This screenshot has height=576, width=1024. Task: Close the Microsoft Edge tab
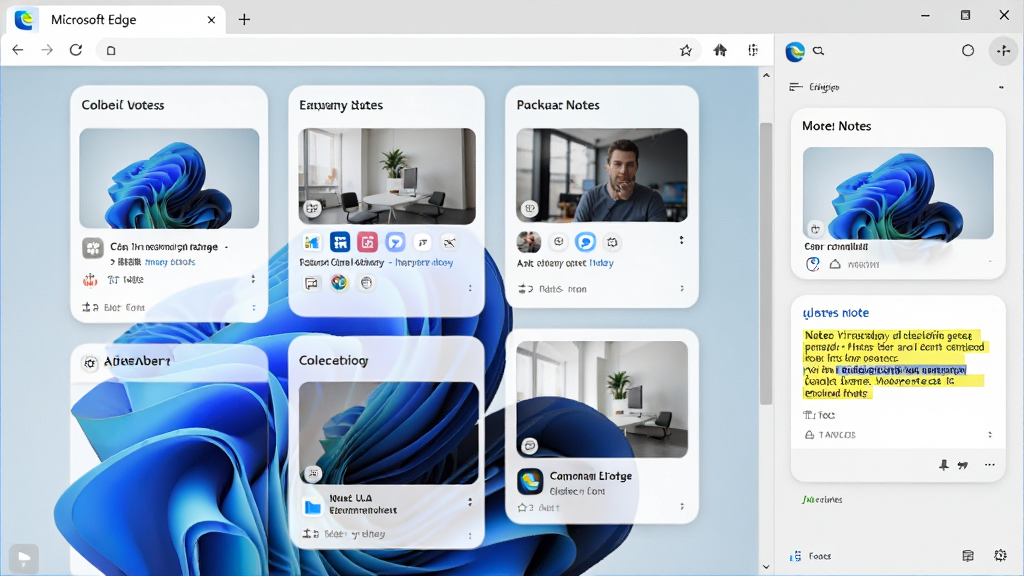click(211, 20)
